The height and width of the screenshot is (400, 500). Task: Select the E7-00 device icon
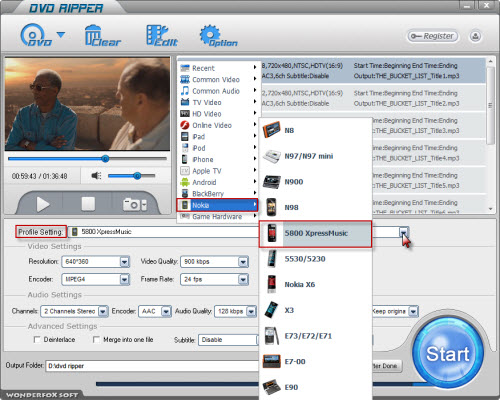(272, 361)
